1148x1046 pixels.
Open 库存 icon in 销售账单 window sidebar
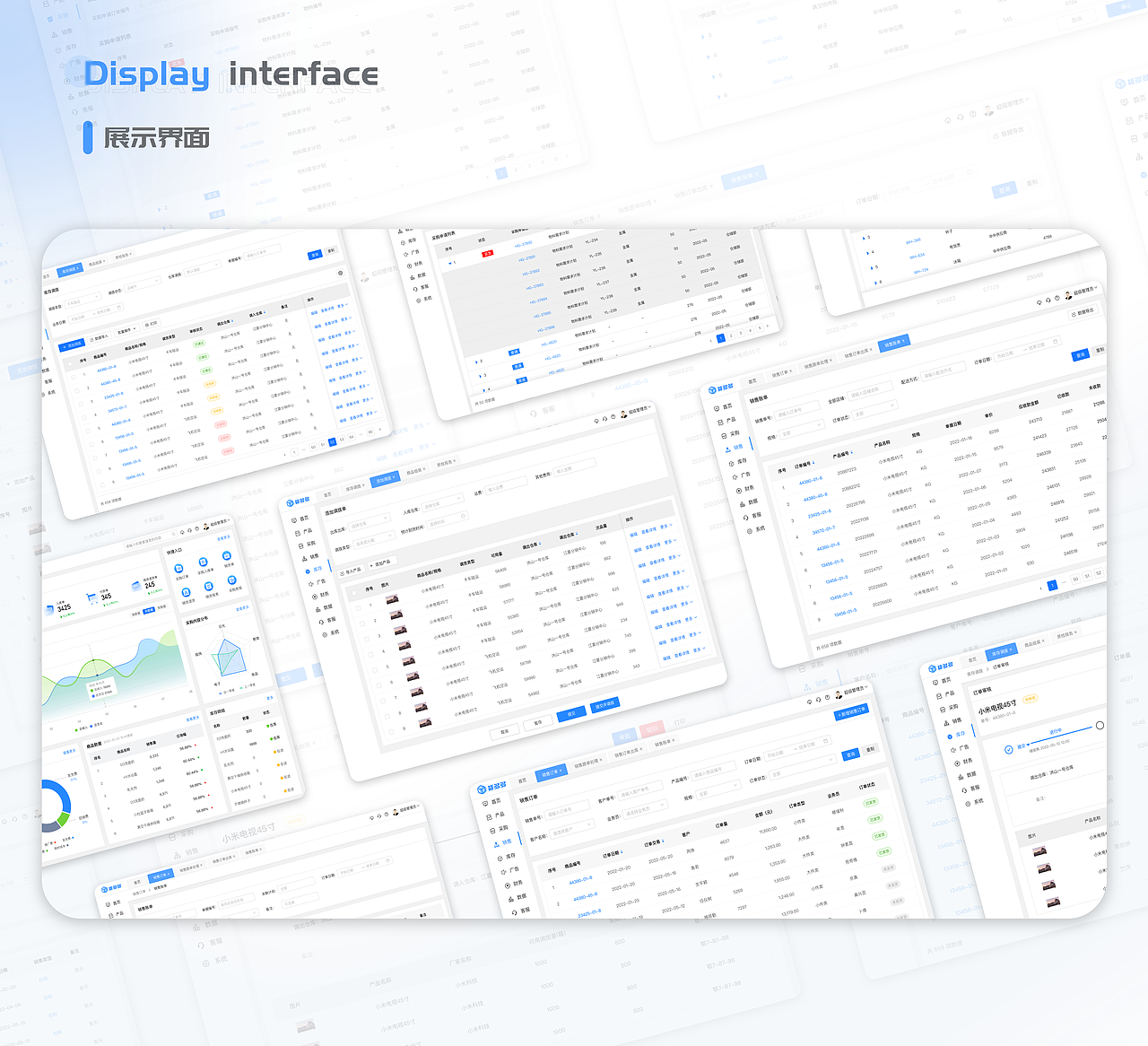[x=731, y=464]
